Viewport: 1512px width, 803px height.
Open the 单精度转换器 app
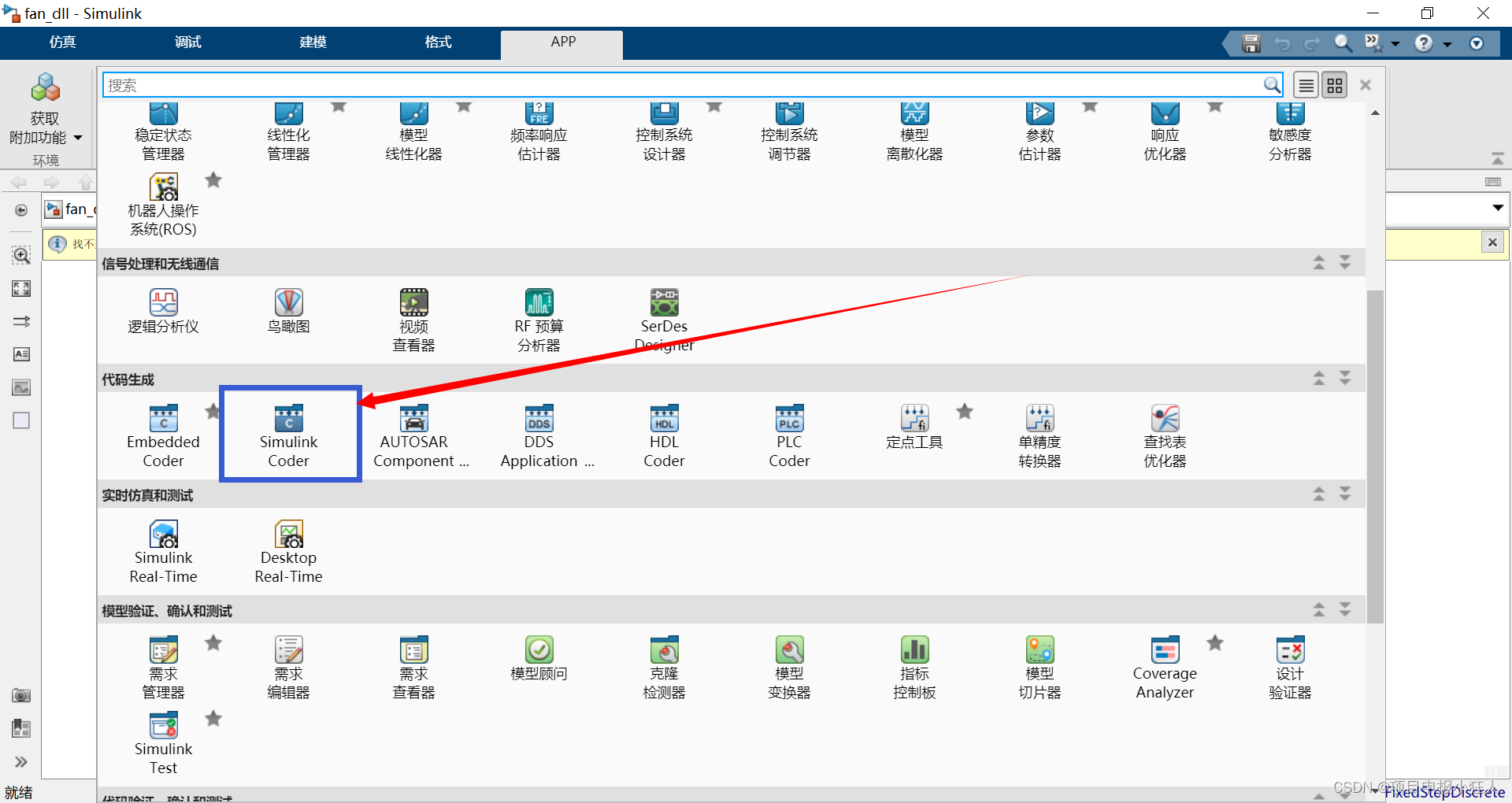click(x=1039, y=435)
